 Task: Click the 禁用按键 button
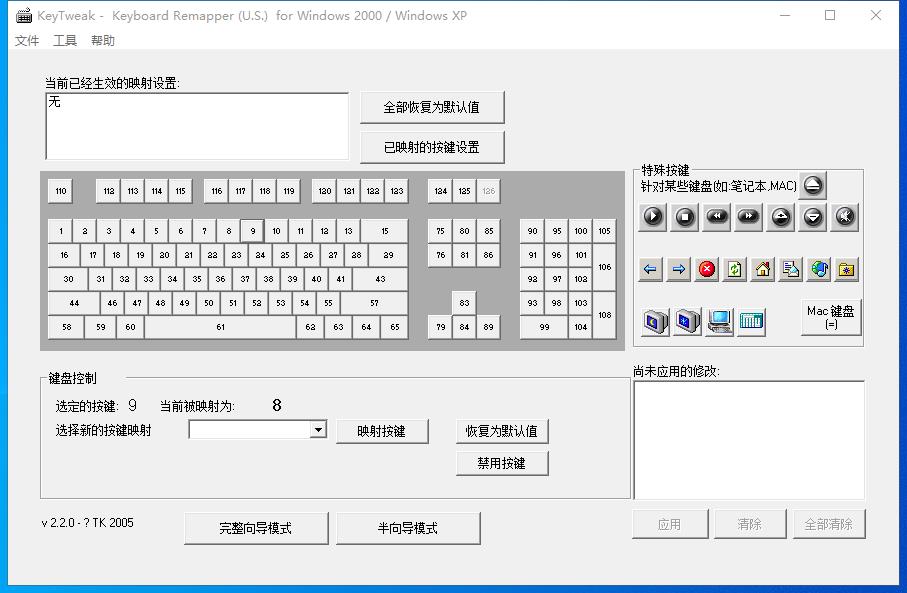coord(502,463)
